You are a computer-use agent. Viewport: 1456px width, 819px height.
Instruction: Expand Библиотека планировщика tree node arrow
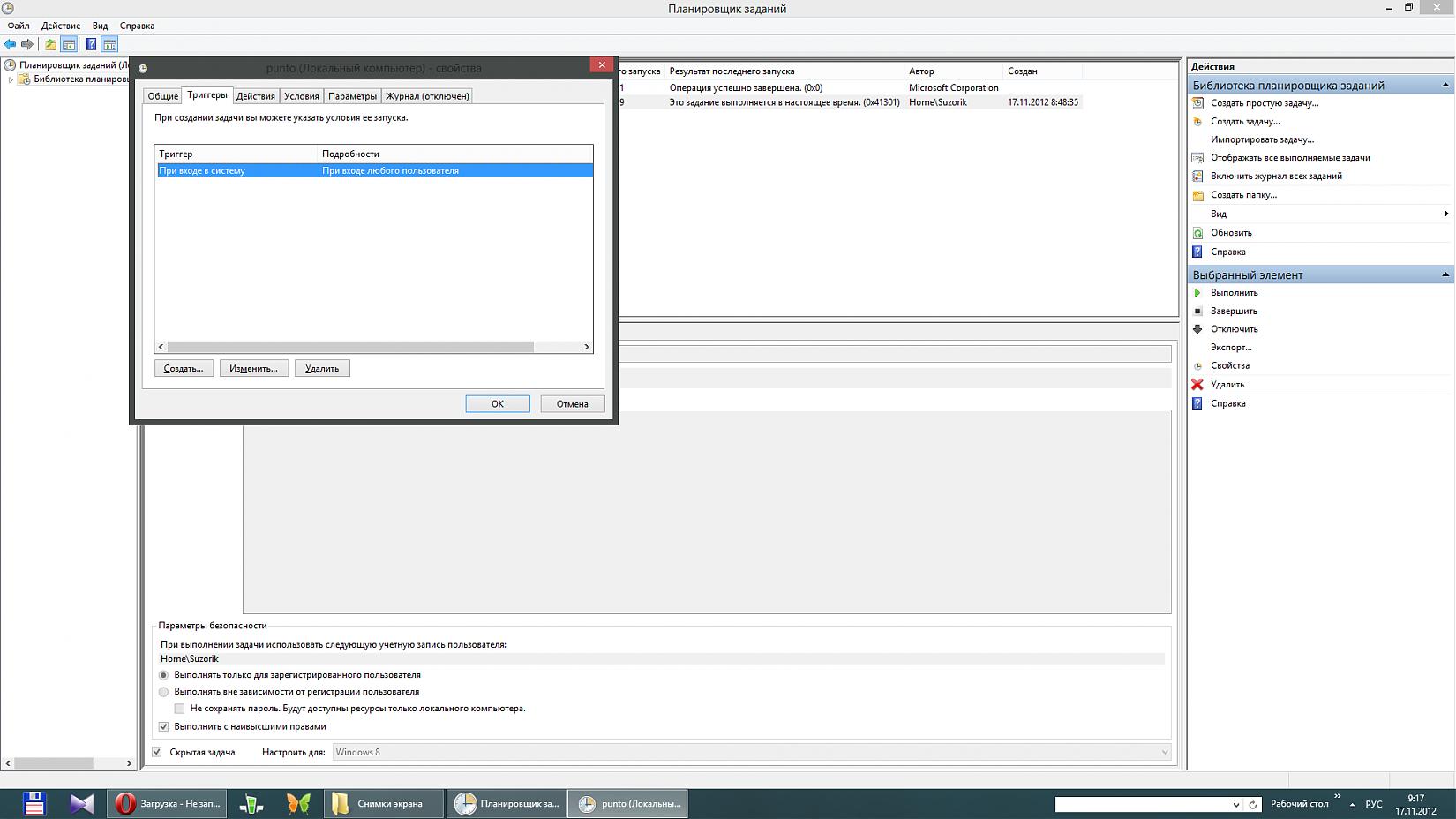tap(11, 79)
